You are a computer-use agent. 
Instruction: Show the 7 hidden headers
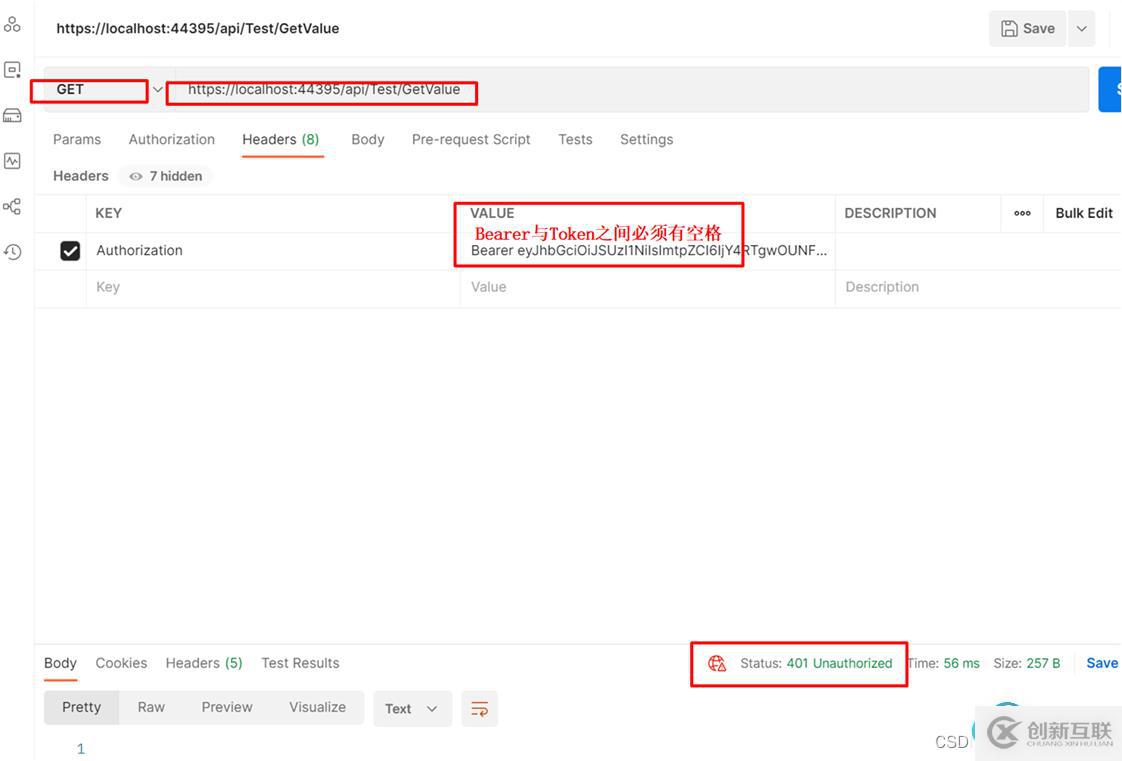[166, 176]
